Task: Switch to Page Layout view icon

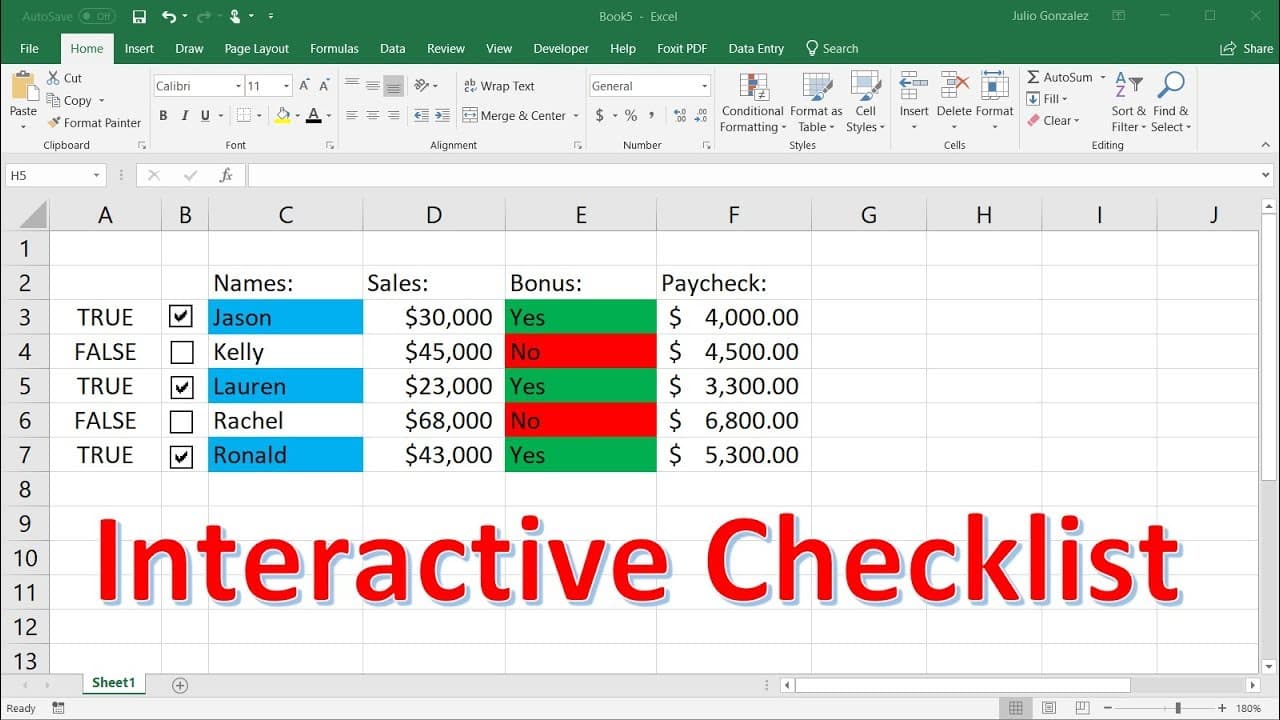Action: pos(1049,708)
